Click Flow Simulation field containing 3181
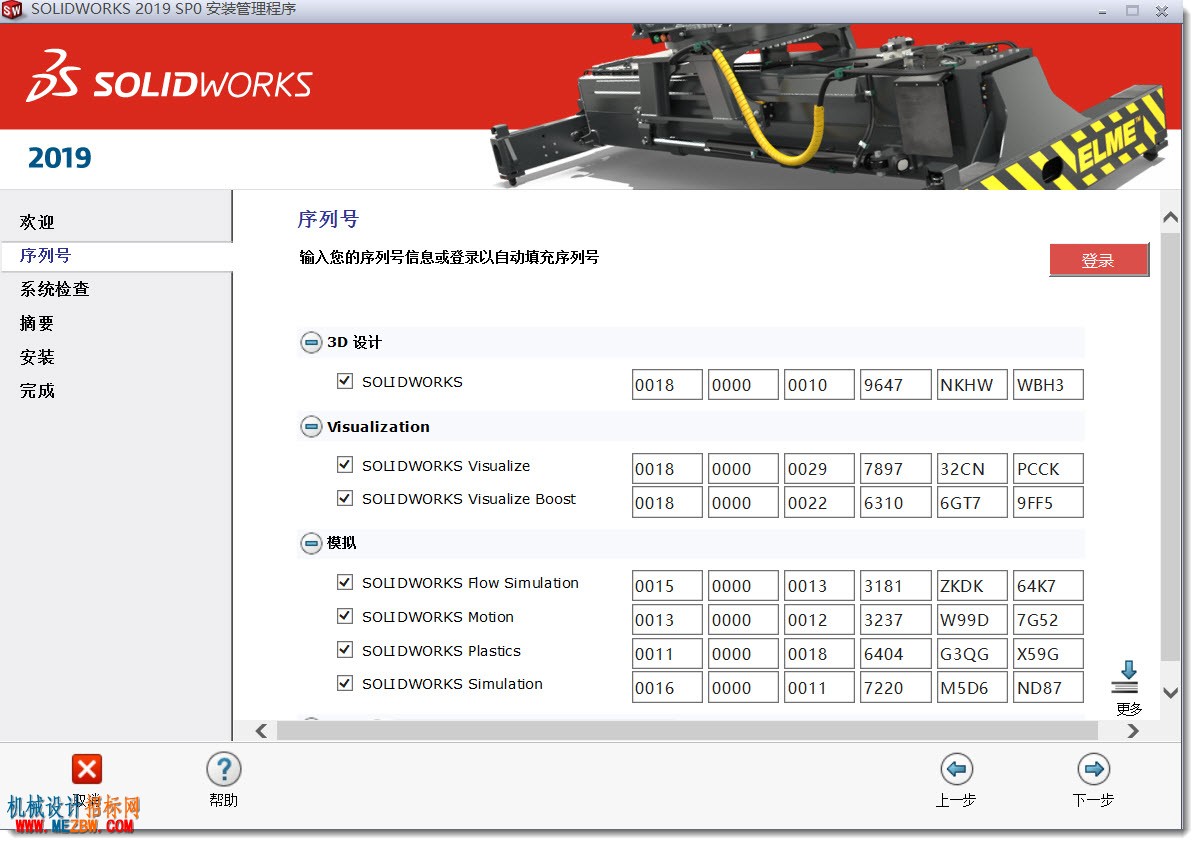The width and height of the screenshot is (1198, 845). [895, 586]
